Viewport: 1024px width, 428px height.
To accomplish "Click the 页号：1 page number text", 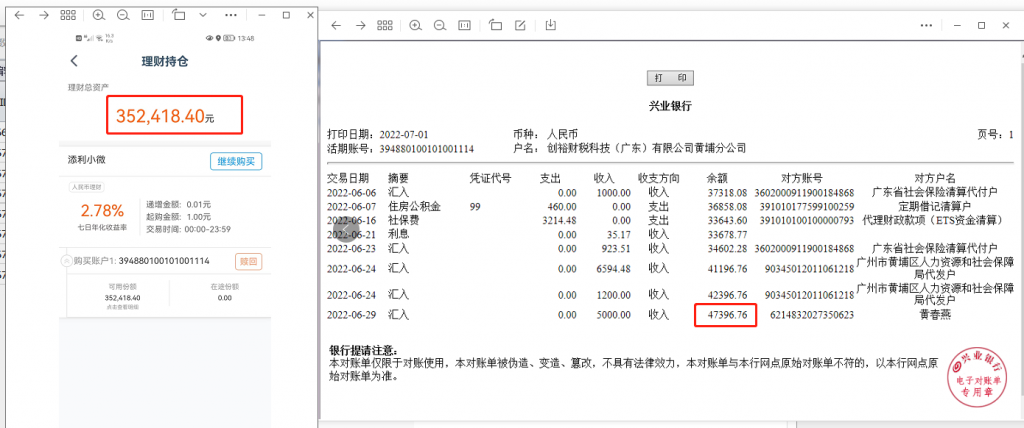I will click(x=995, y=135).
